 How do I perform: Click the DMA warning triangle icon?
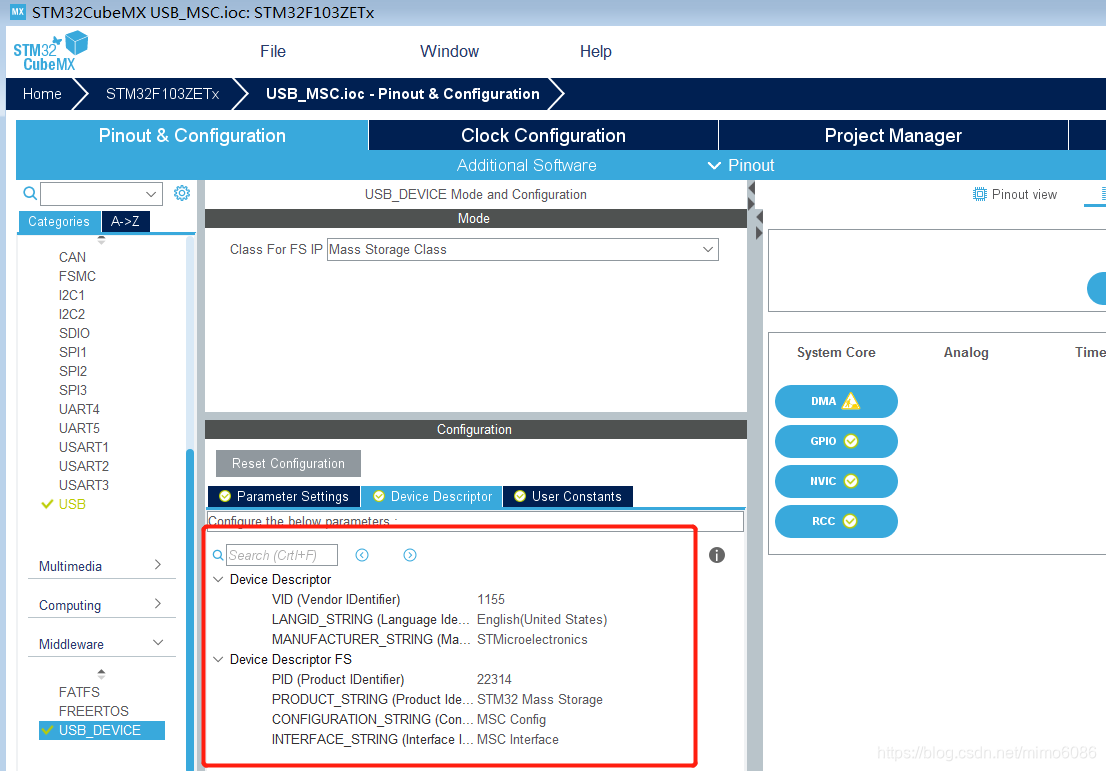click(x=851, y=401)
